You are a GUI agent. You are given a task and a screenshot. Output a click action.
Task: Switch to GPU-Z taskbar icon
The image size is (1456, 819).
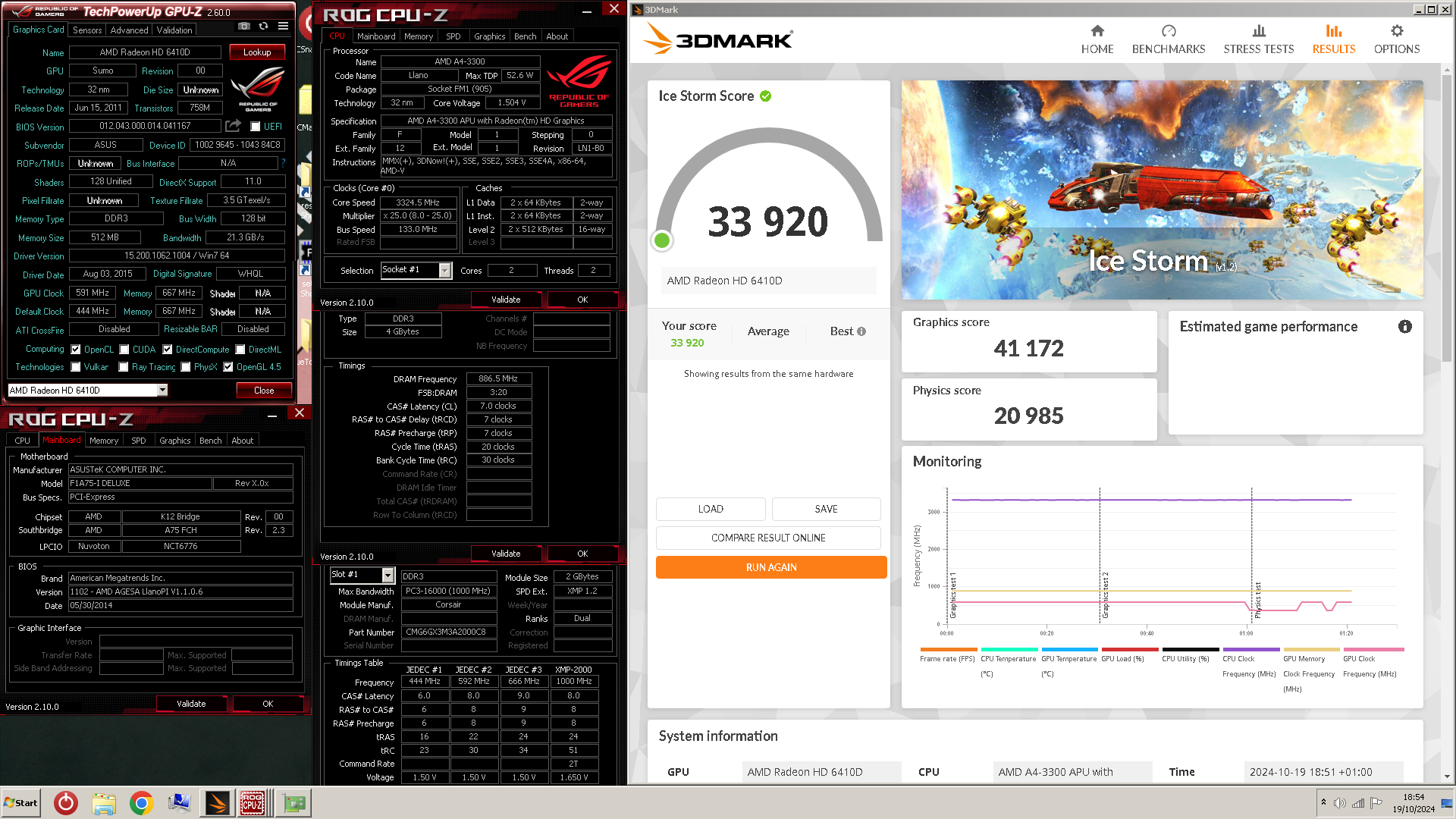pyautogui.click(x=294, y=803)
